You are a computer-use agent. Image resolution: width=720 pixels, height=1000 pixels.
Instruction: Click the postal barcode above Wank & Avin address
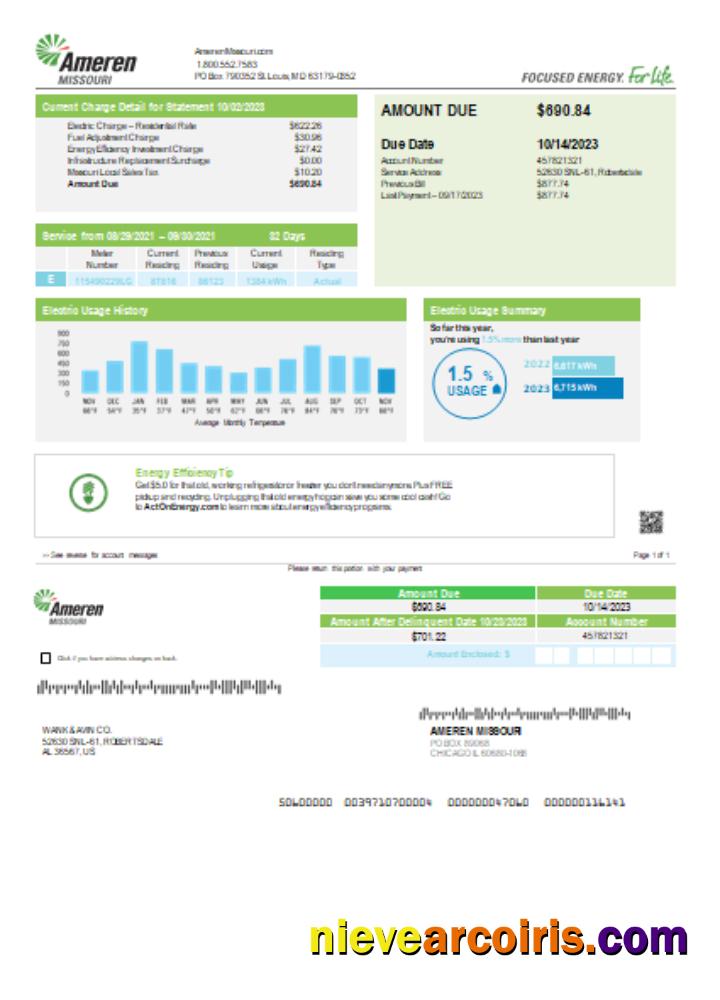tap(159, 688)
